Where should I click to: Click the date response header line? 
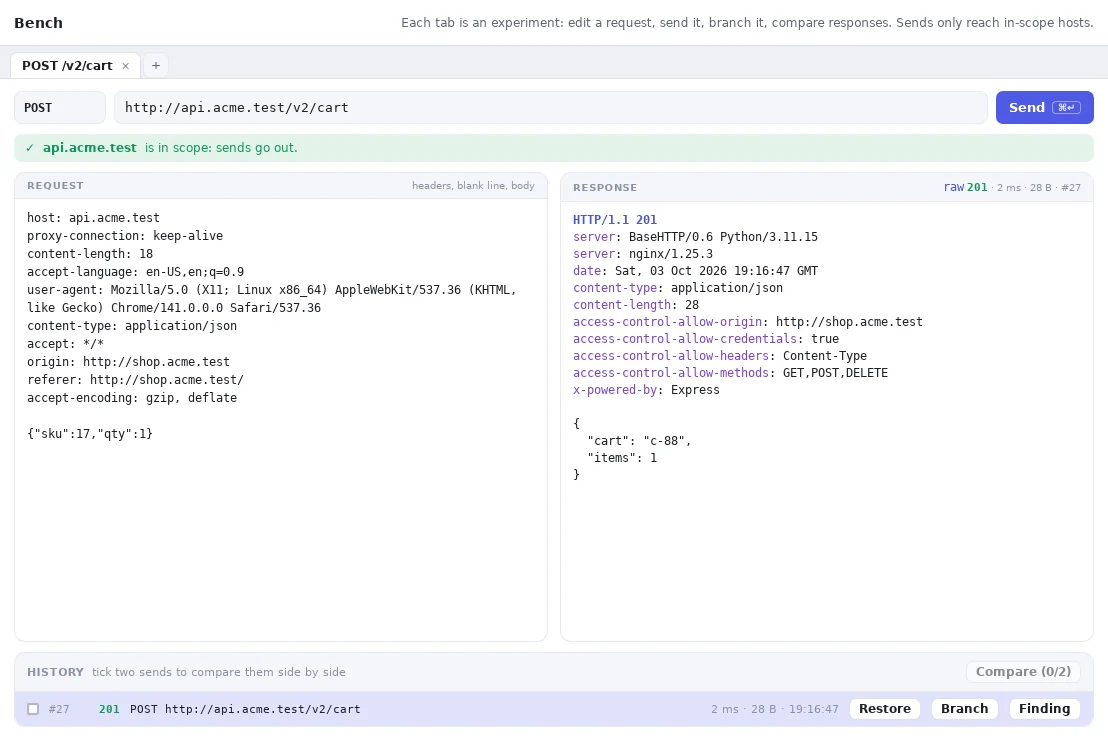tap(695, 271)
